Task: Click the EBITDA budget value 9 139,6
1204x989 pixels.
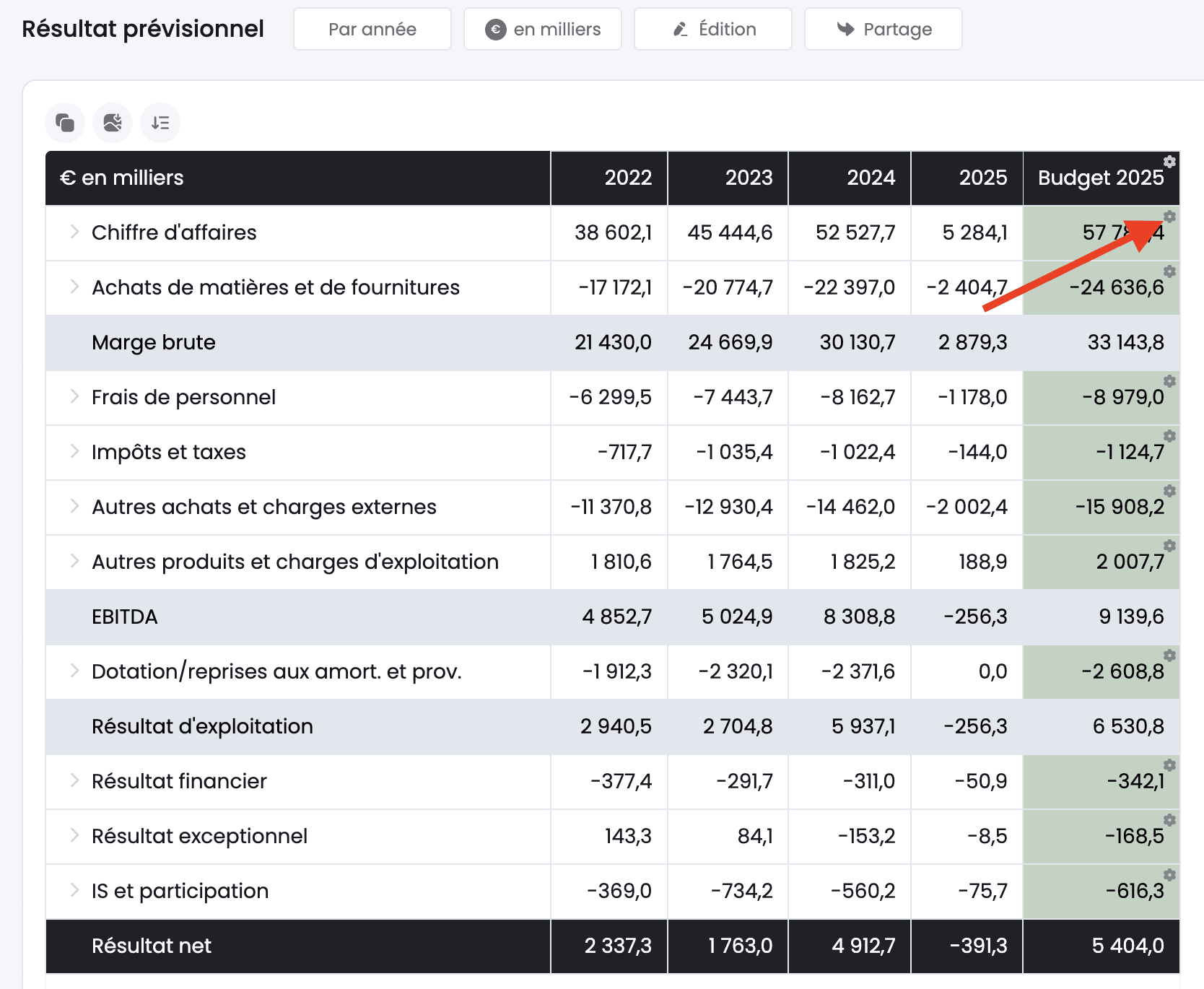Action: 1131,617
